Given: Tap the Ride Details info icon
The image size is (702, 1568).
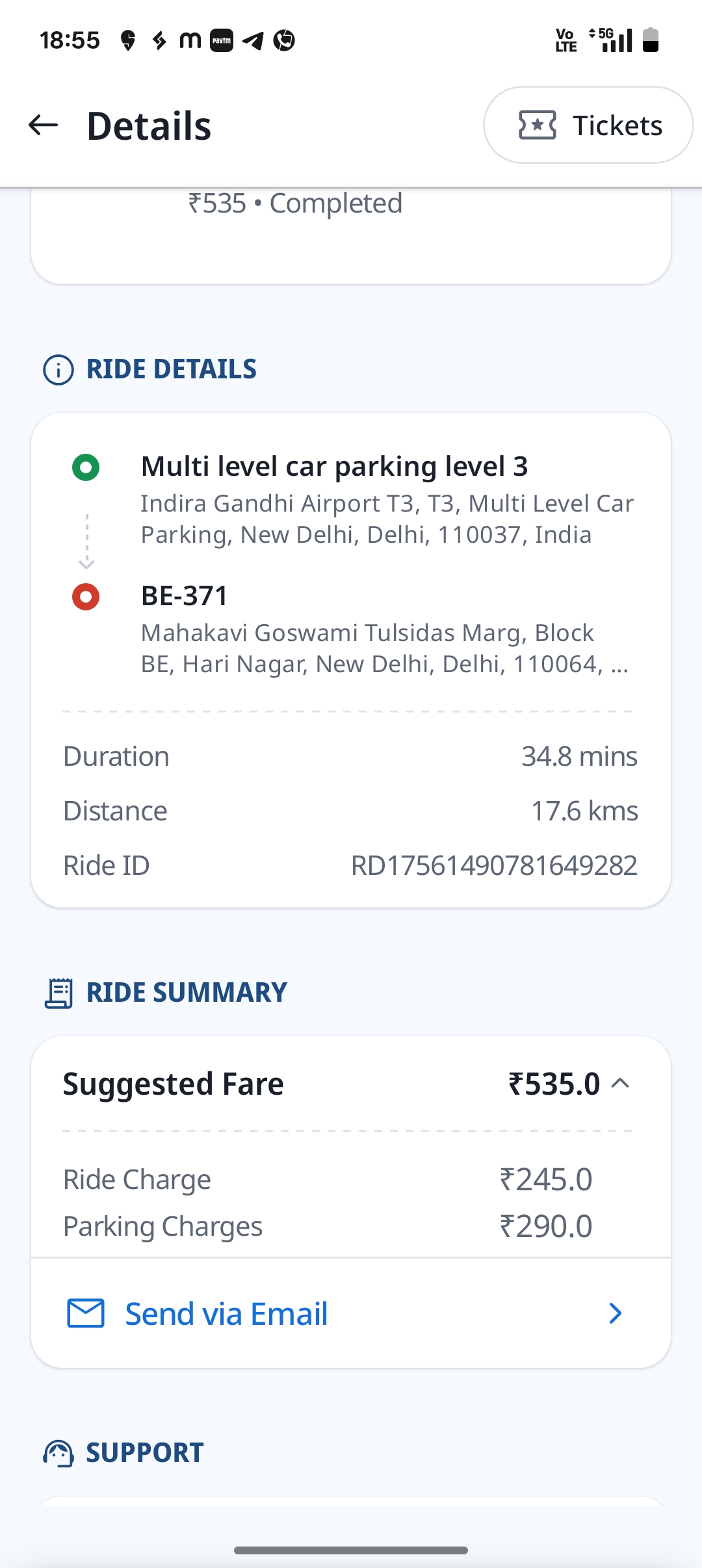Looking at the screenshot, I should pyautogui.click(x=58, y=370).
